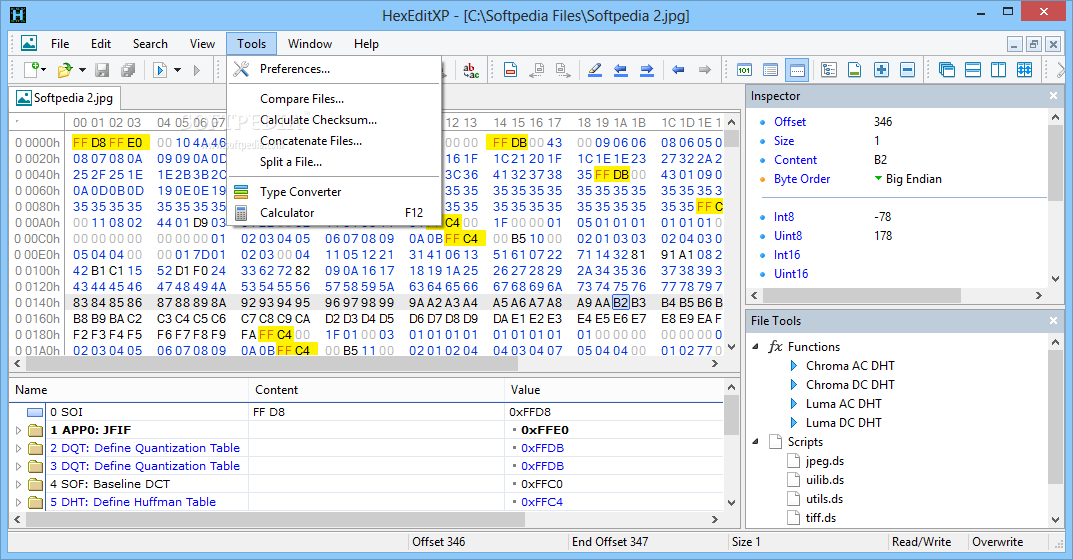
Task: Open the View menu
Action: click(x=202, y=44)
